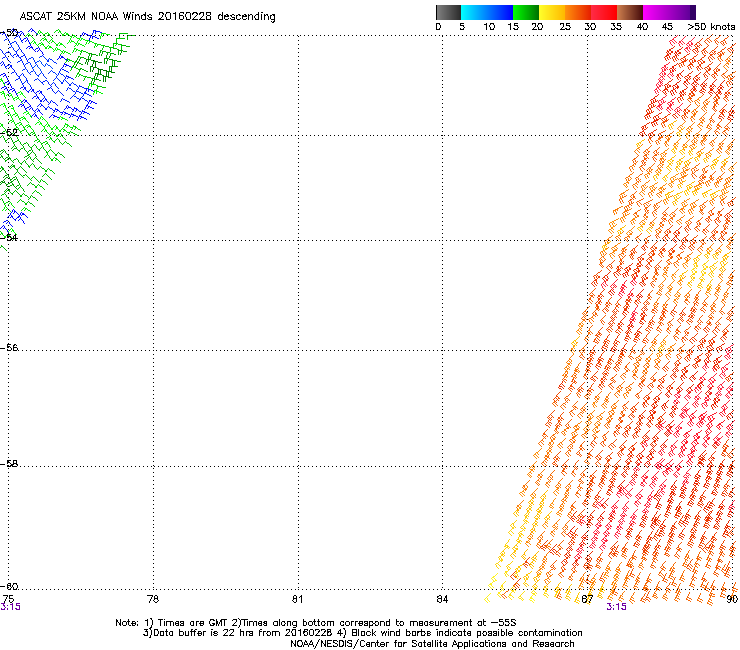
Task: Click the '>50 knots' legend label
Action: coord(711,27)
